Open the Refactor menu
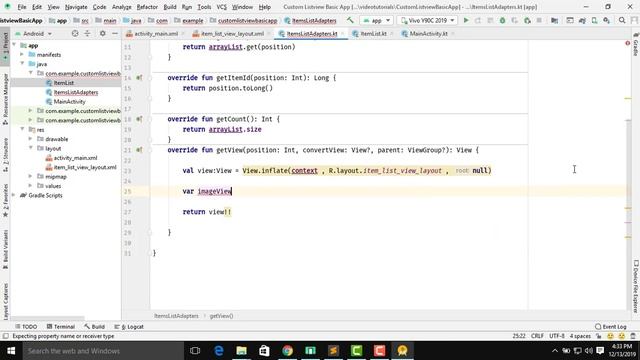Viewport: 640px width, 360px height. (x=147, y=7)
